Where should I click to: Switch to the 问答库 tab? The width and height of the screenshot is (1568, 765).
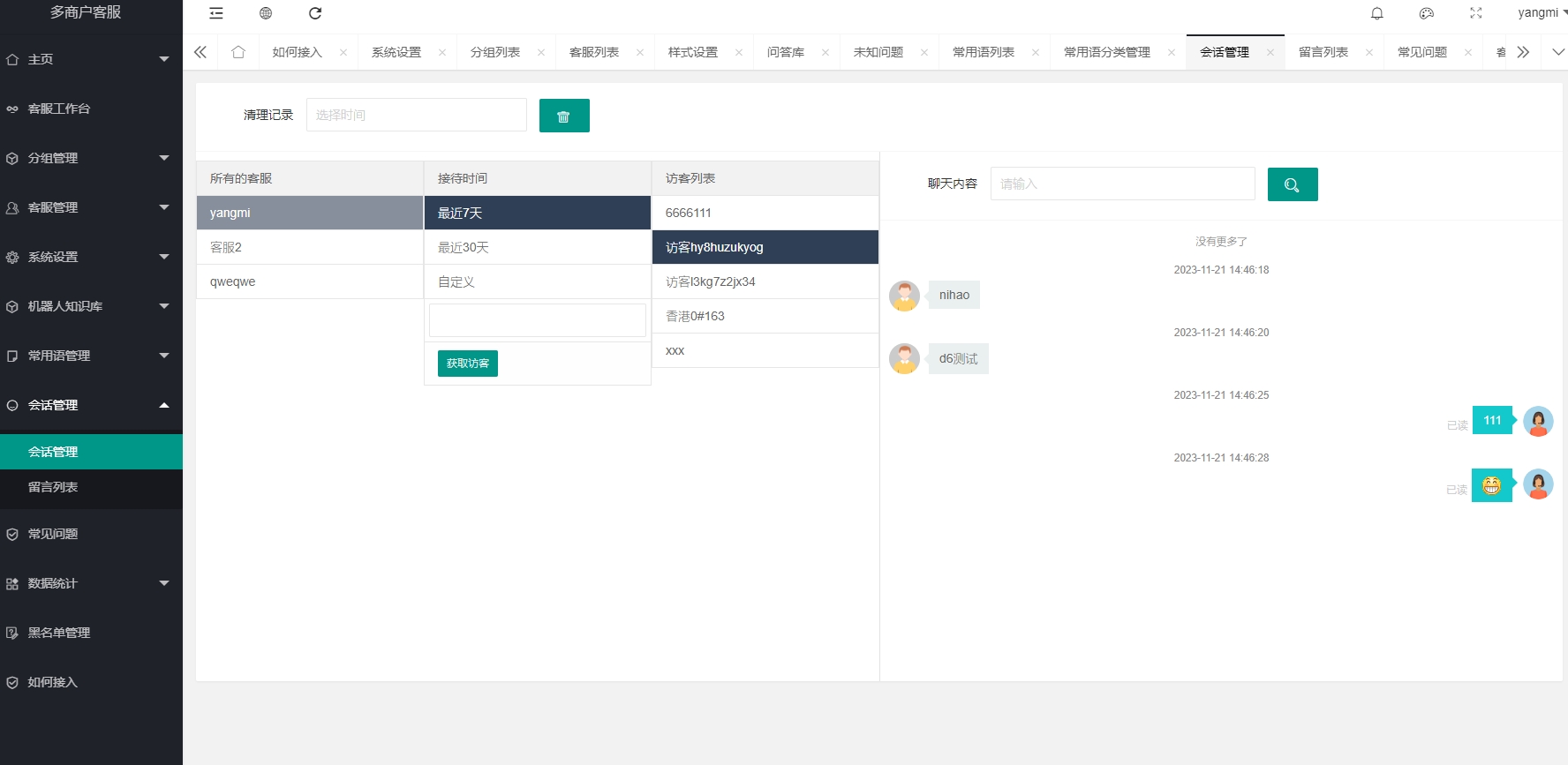point(786,52)
